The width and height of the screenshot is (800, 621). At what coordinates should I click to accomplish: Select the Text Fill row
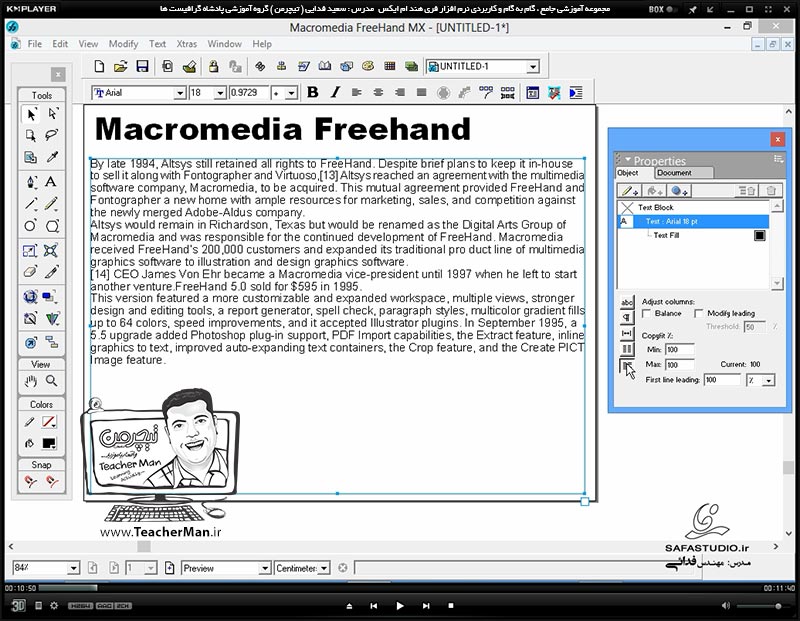point(693,235)
